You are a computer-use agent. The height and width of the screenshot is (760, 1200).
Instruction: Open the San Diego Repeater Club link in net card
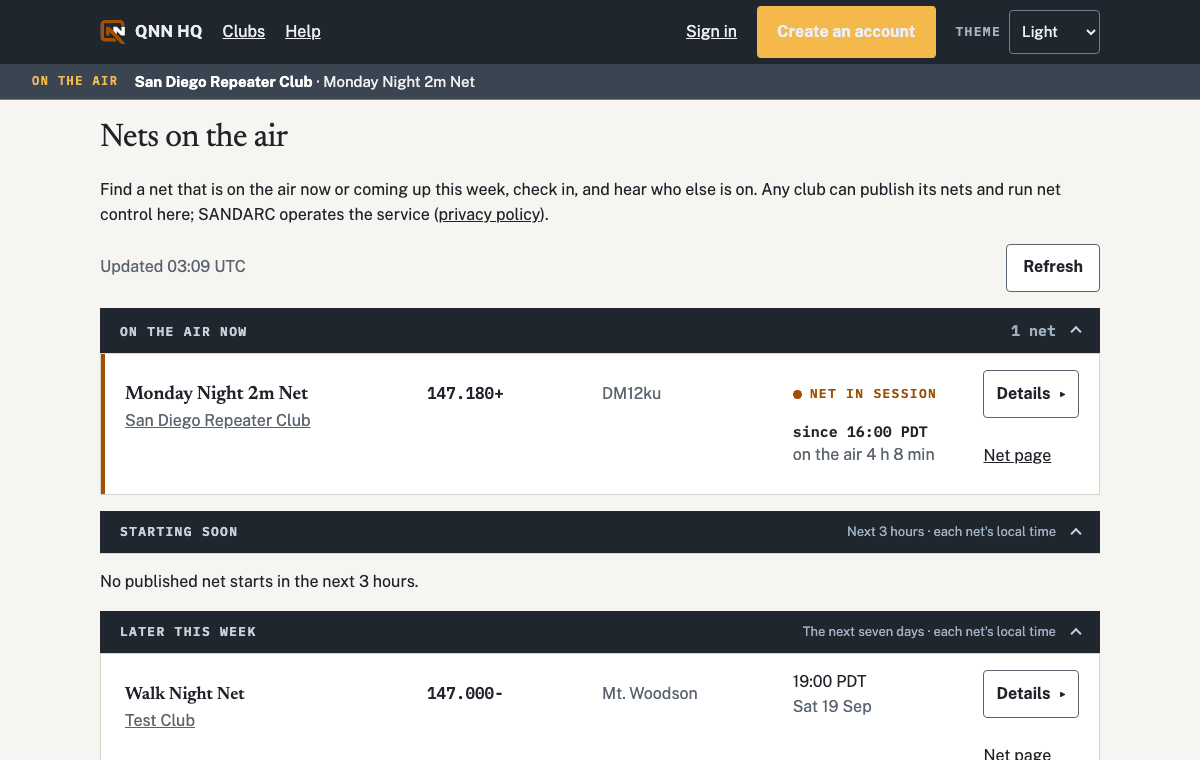(x=218, y=421)
